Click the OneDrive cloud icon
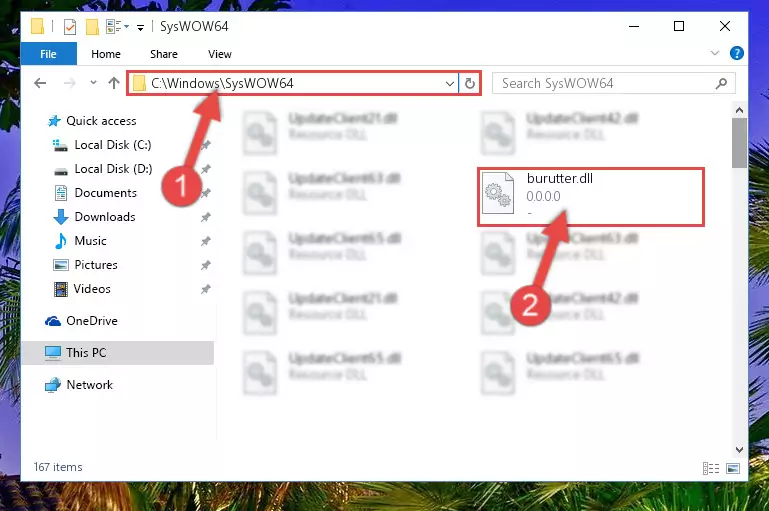This screenshot has width=769, height=511. 53,321
